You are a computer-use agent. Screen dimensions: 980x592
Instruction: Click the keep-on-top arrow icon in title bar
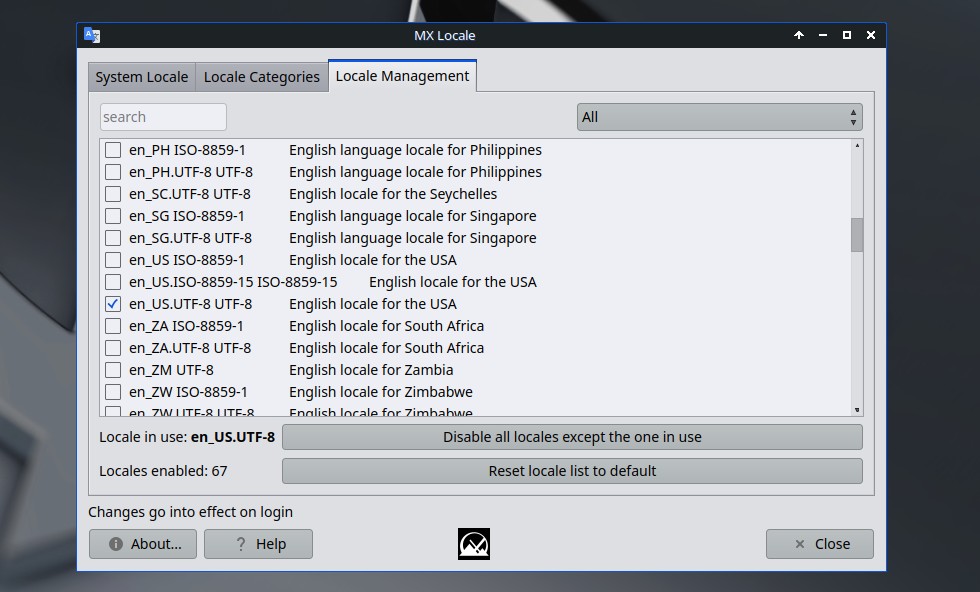pos(799,35)
